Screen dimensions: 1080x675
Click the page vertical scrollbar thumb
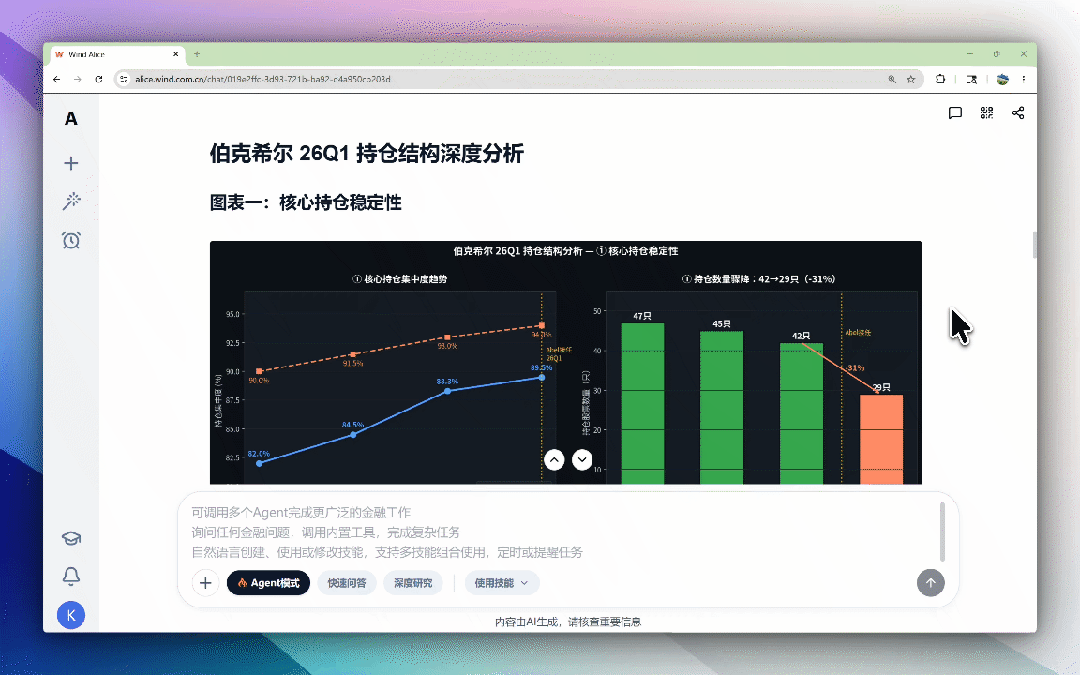coord(1034,245)
